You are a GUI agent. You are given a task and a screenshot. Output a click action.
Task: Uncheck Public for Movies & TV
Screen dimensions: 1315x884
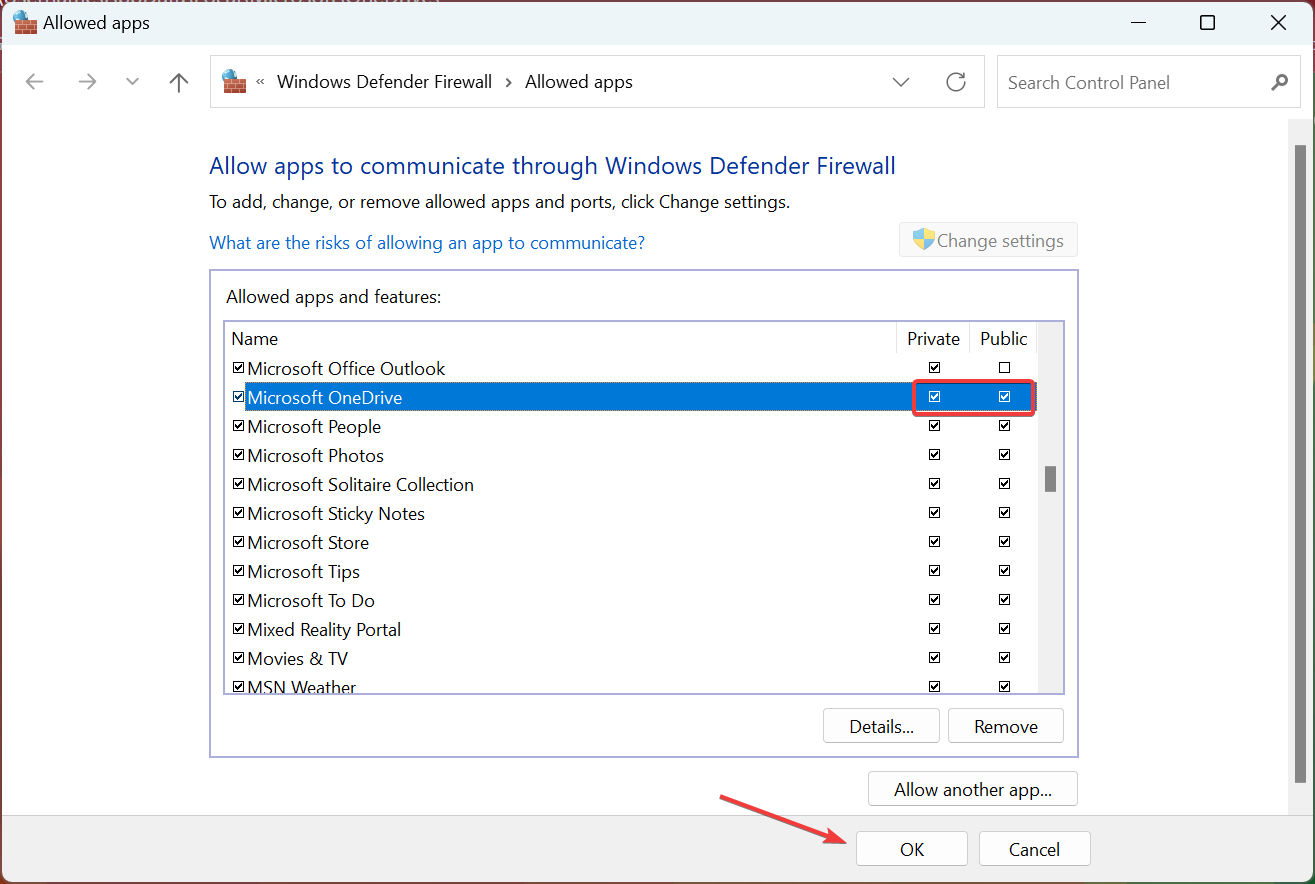pos(1004,658)
